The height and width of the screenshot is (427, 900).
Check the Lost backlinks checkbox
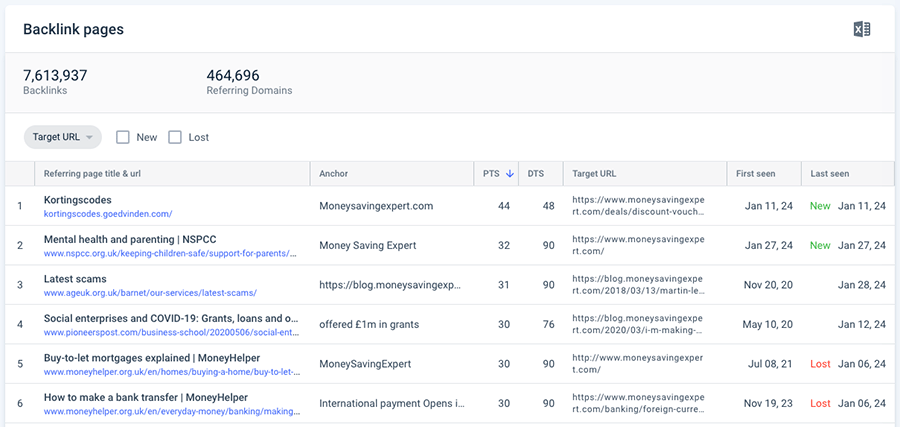point(174,137)
